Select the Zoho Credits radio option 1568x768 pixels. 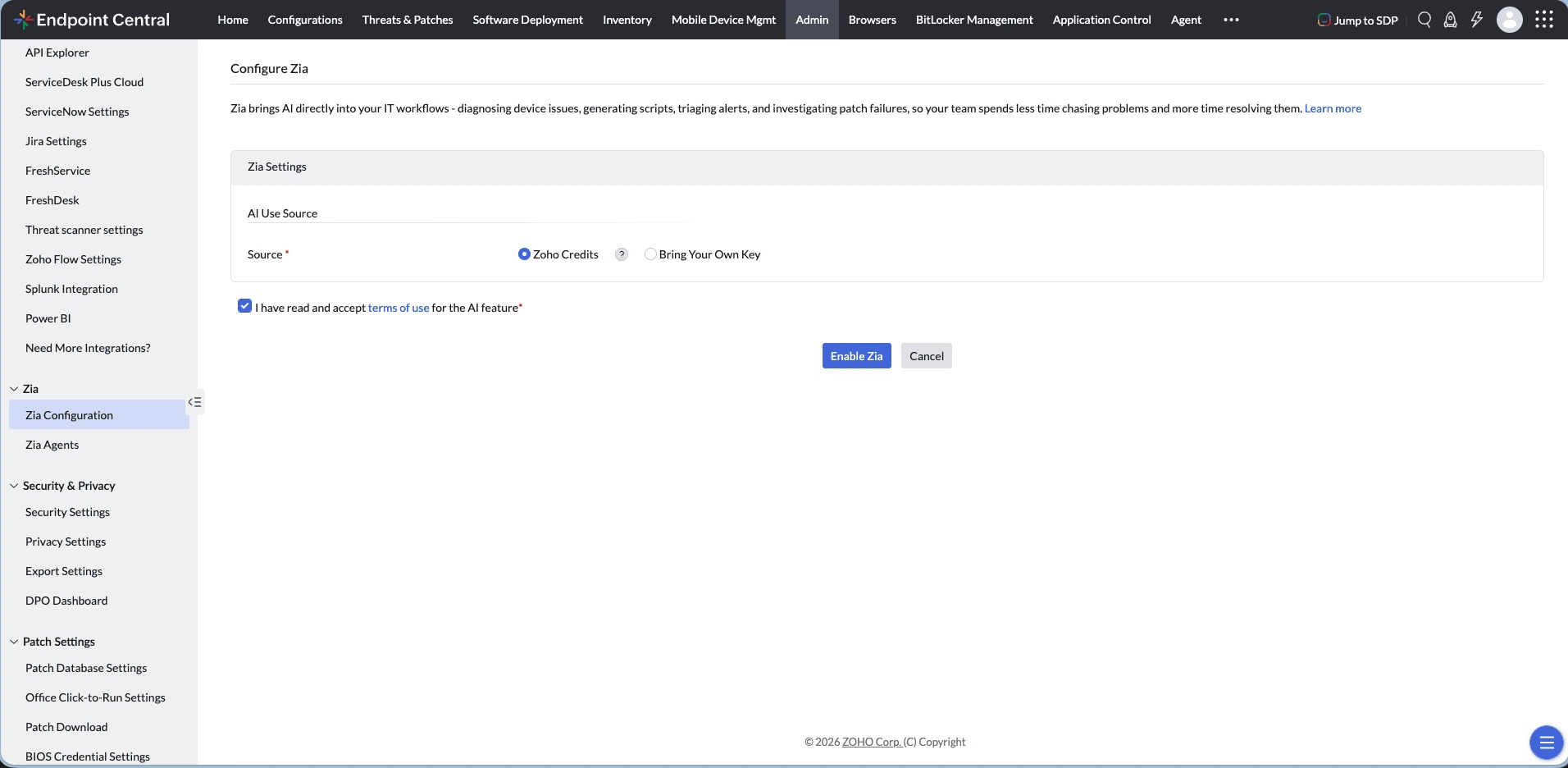point(524,254)
